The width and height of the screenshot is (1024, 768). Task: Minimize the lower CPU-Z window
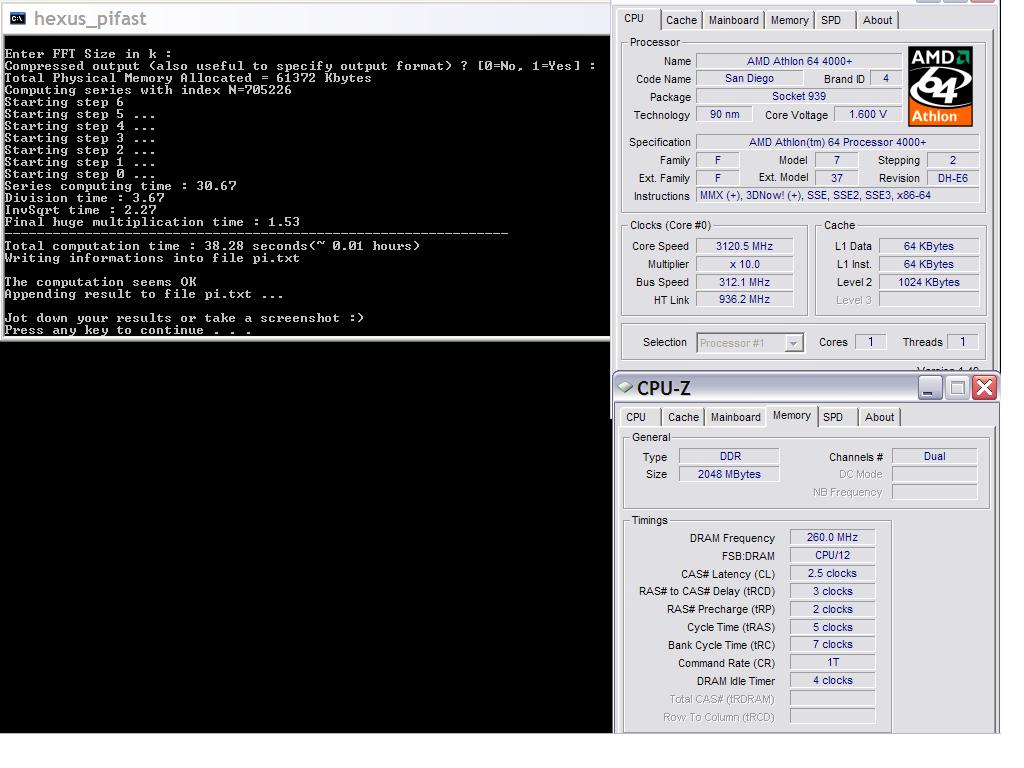tap(929, 388)
